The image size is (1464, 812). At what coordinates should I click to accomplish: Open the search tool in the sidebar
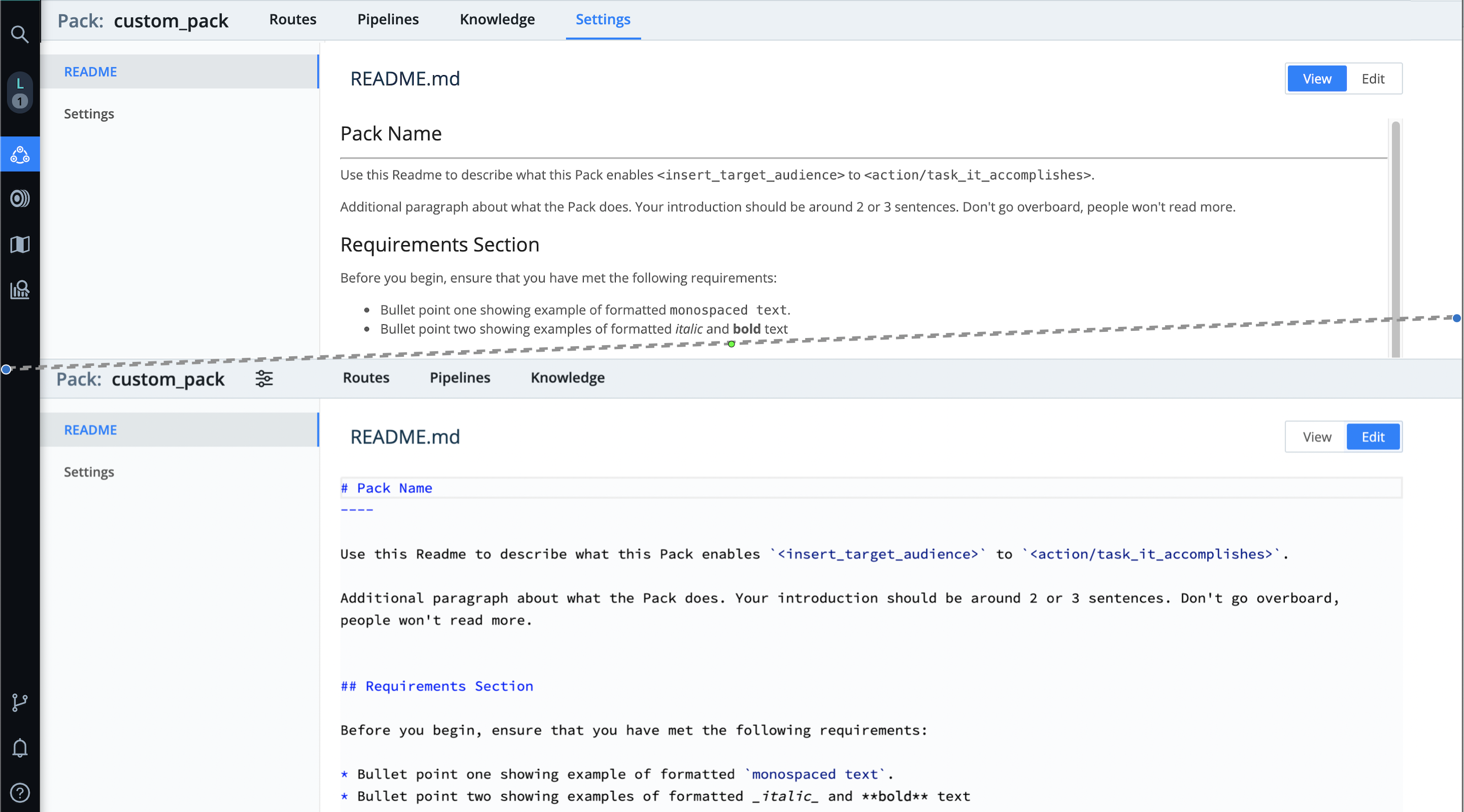(x=20, y=35)
